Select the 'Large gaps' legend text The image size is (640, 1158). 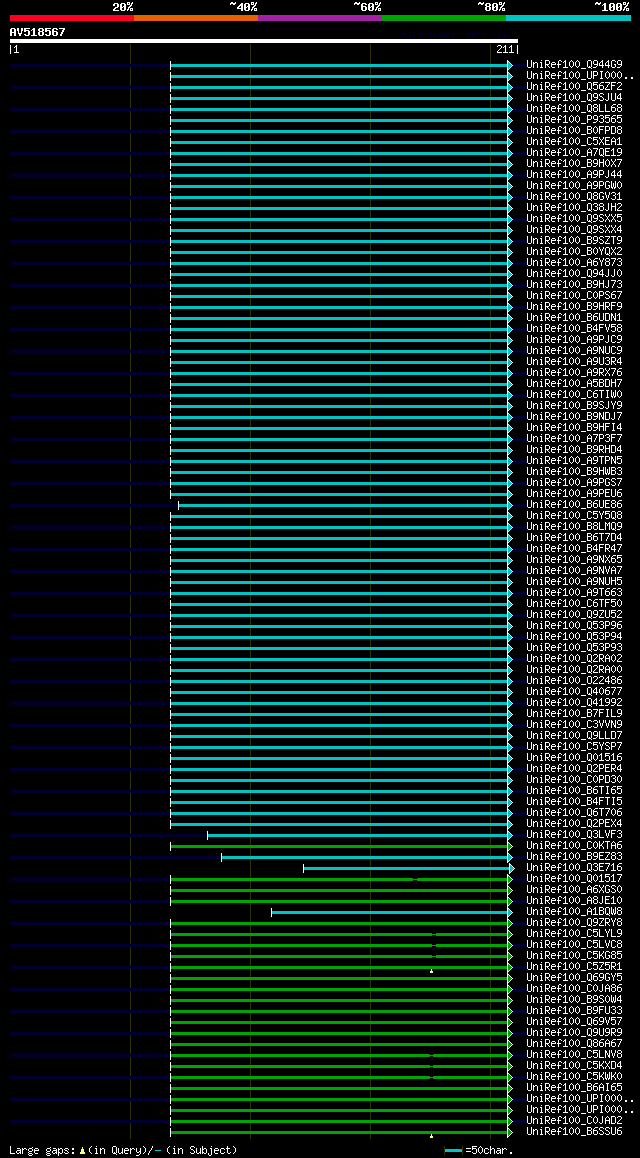coord(41,1151)
